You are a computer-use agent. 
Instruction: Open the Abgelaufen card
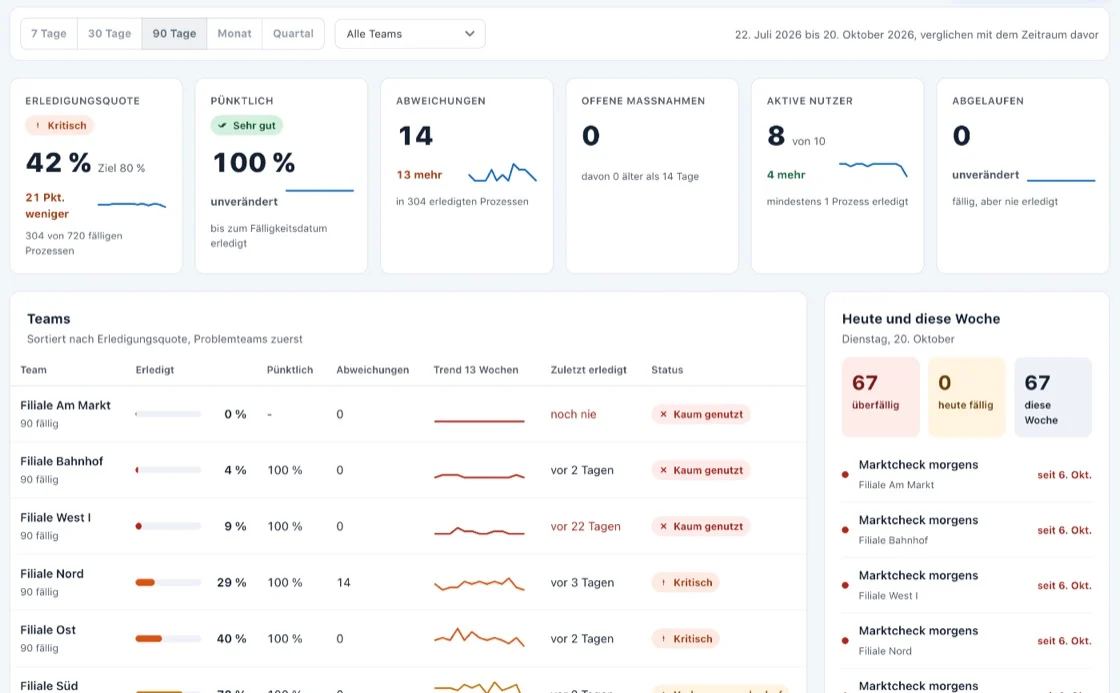click(1023, 176)
